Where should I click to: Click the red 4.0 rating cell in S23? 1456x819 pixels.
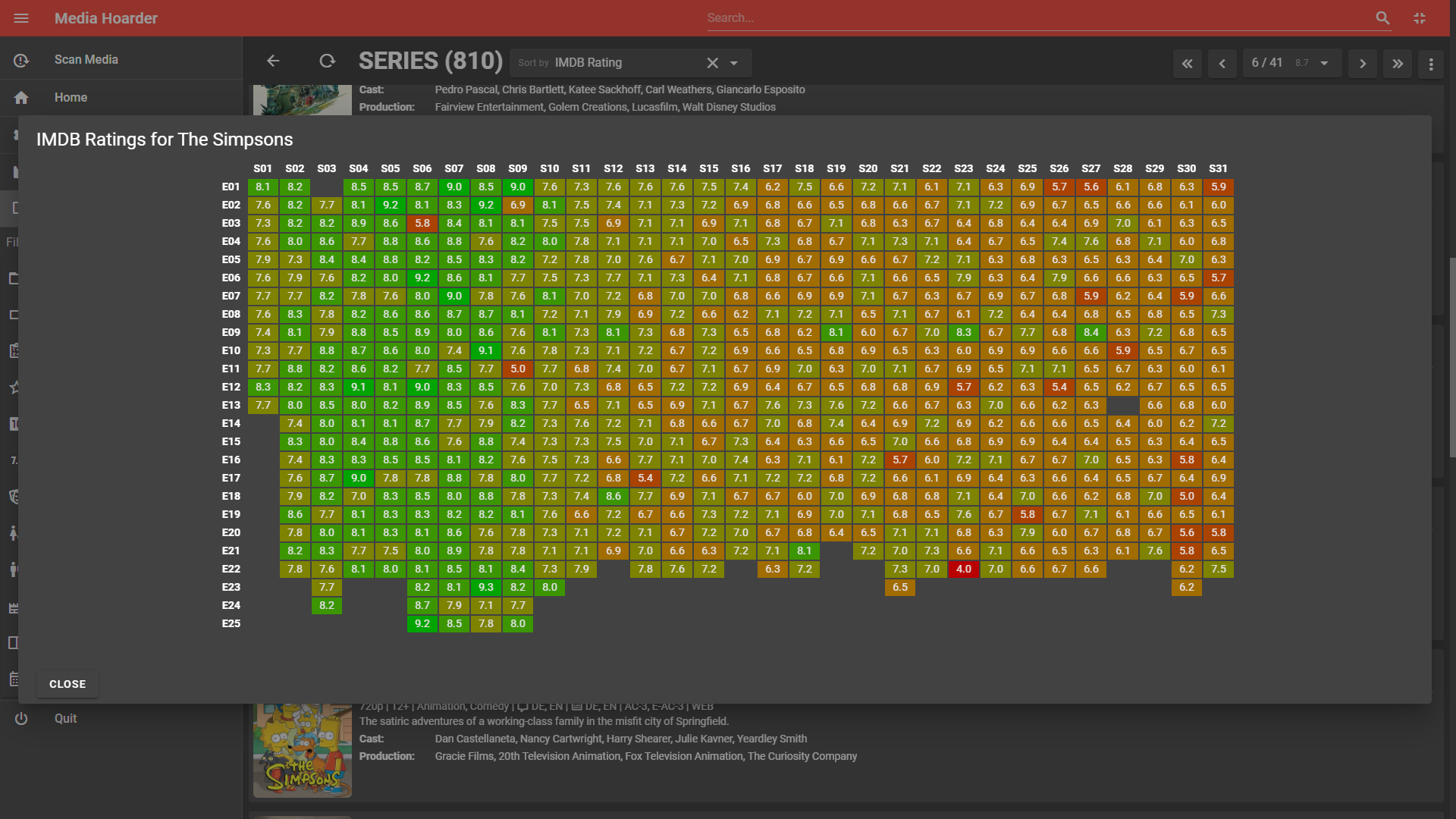[963, 569]
